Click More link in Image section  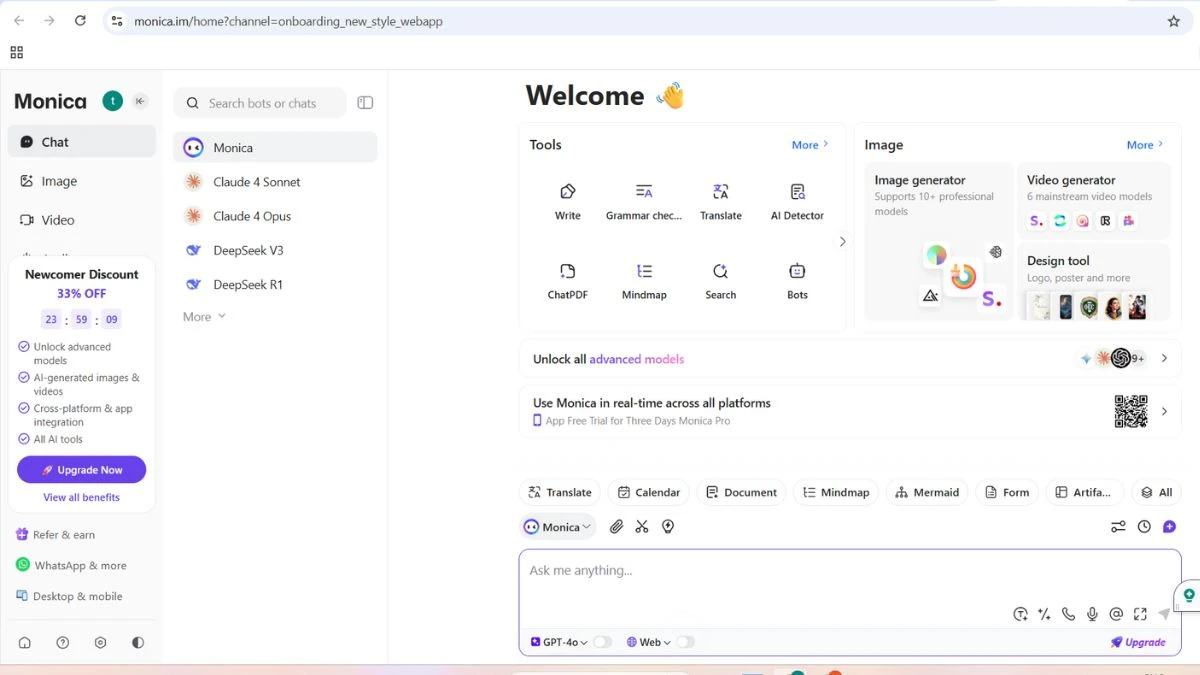pyautogui.click(x=1145, y=145)
